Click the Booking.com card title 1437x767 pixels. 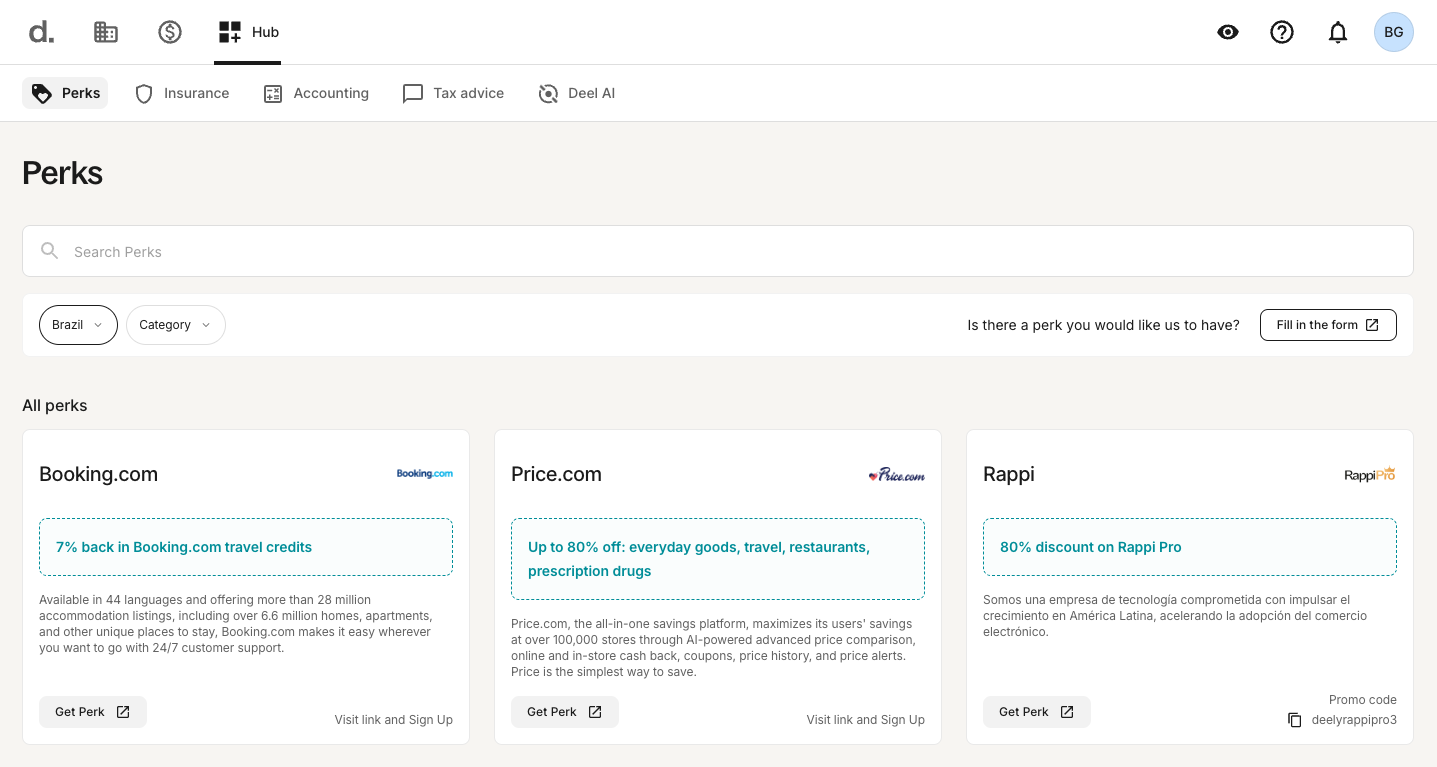[x=99, y=474]
